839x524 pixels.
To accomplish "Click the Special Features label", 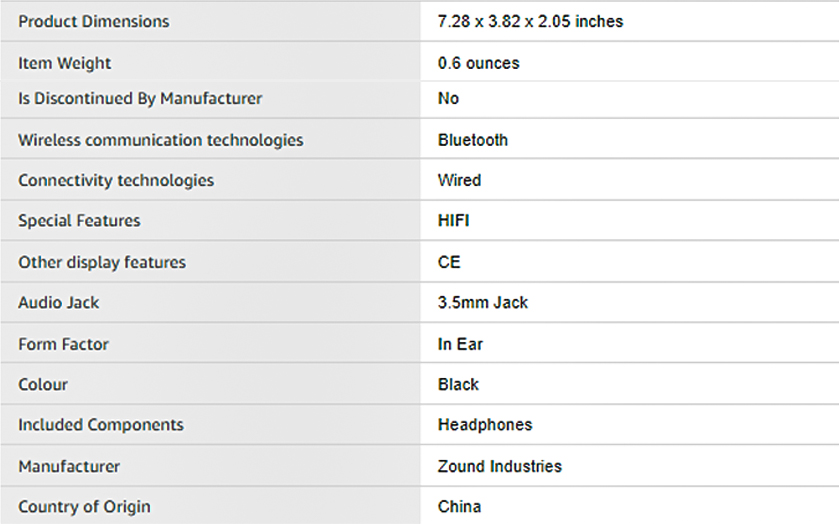I will 79,220.
